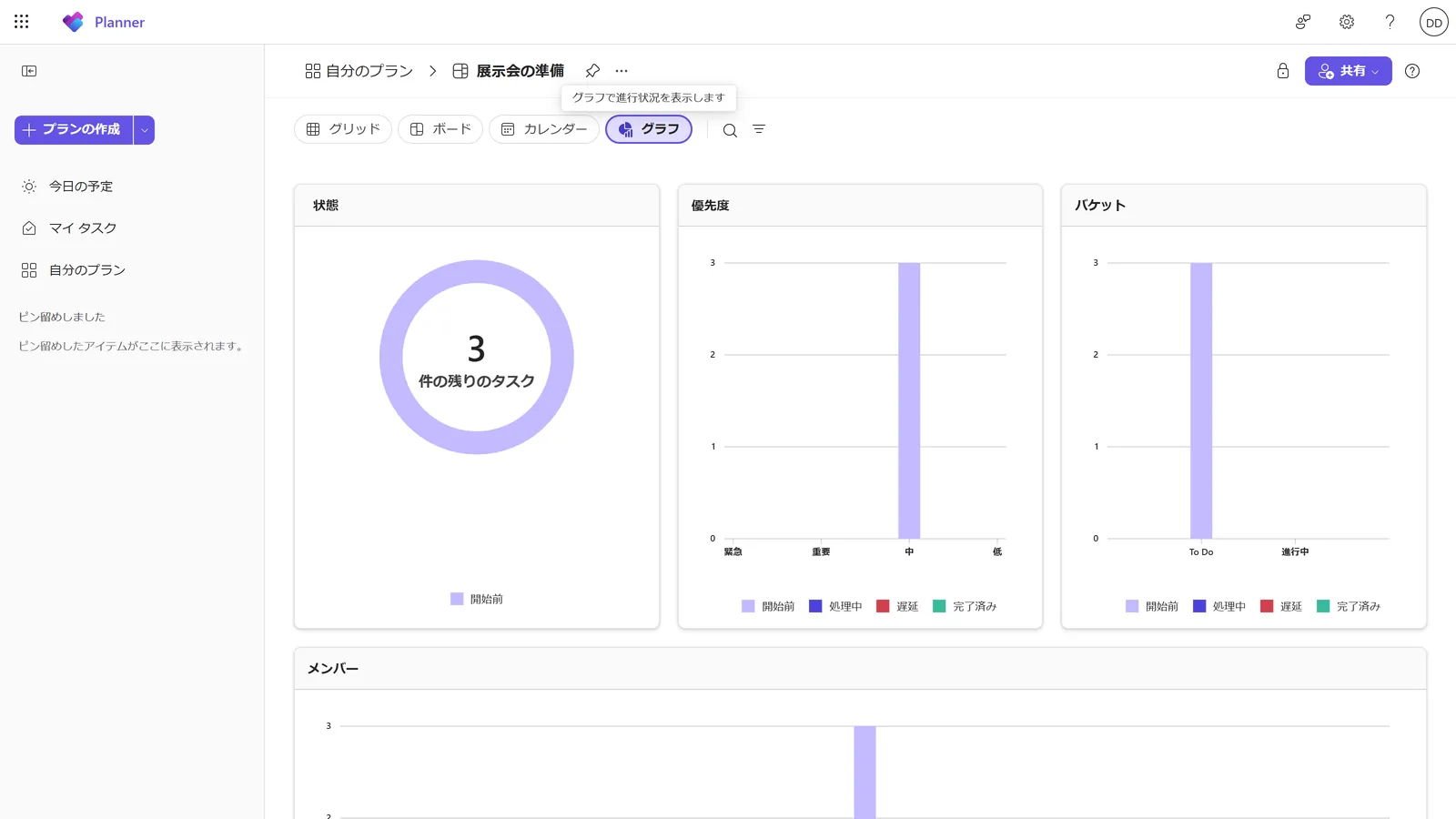Toggle 開始前 legend in 優先度 chart
The width and height of the screenshot is (1456, 819).
click(768, 606)
